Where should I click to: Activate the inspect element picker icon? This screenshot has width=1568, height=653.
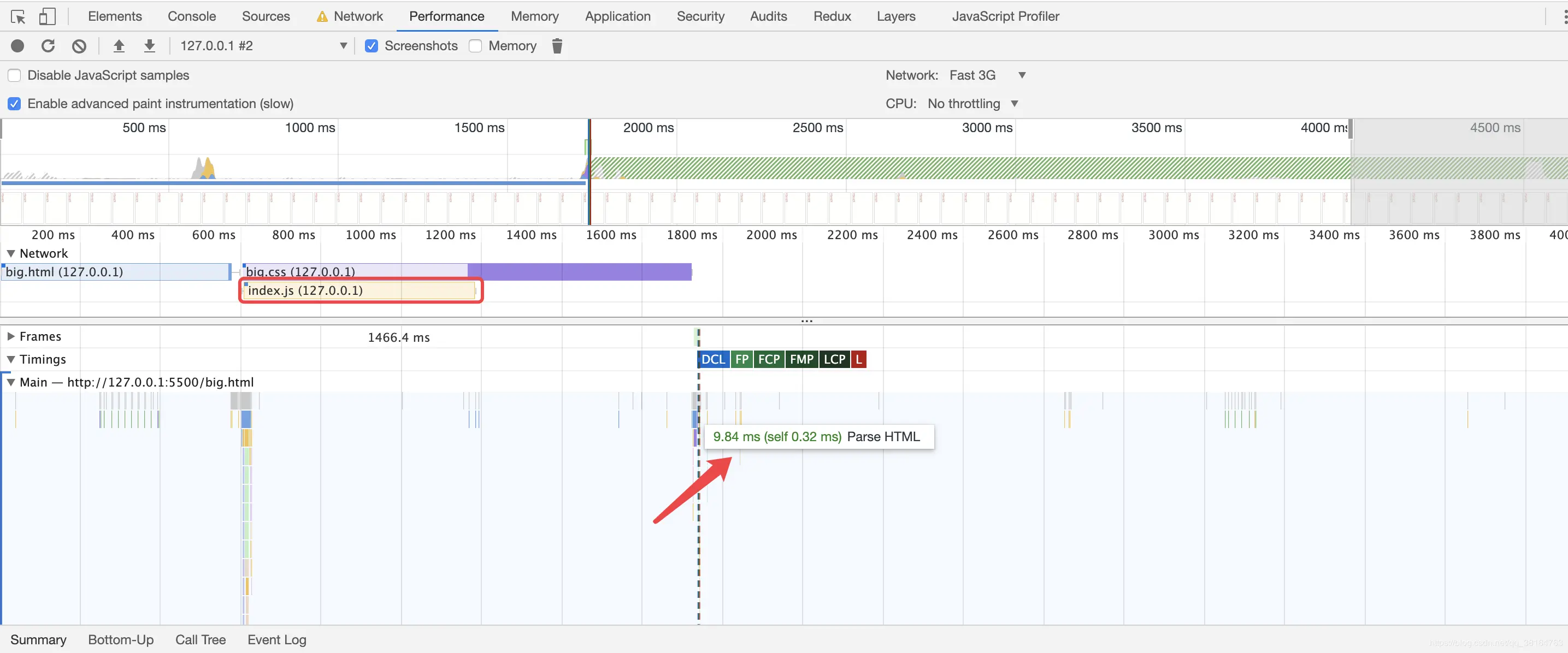tap(18, 16)
